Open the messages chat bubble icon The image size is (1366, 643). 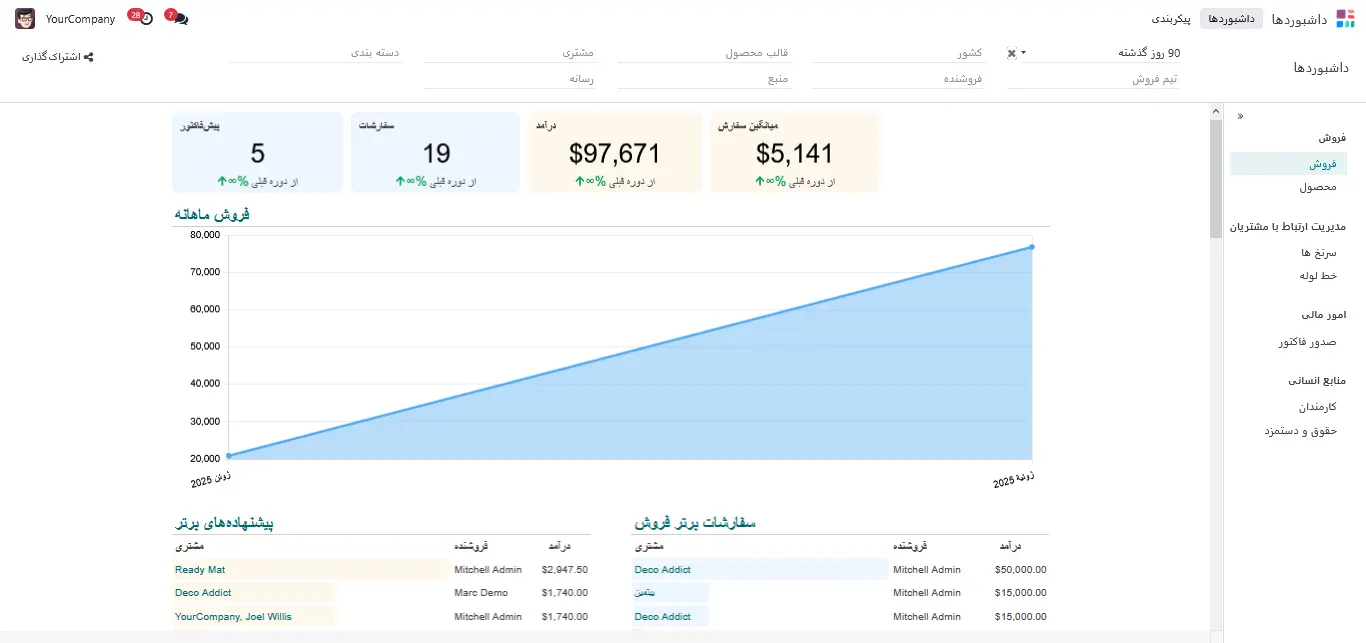coord(181,19)
